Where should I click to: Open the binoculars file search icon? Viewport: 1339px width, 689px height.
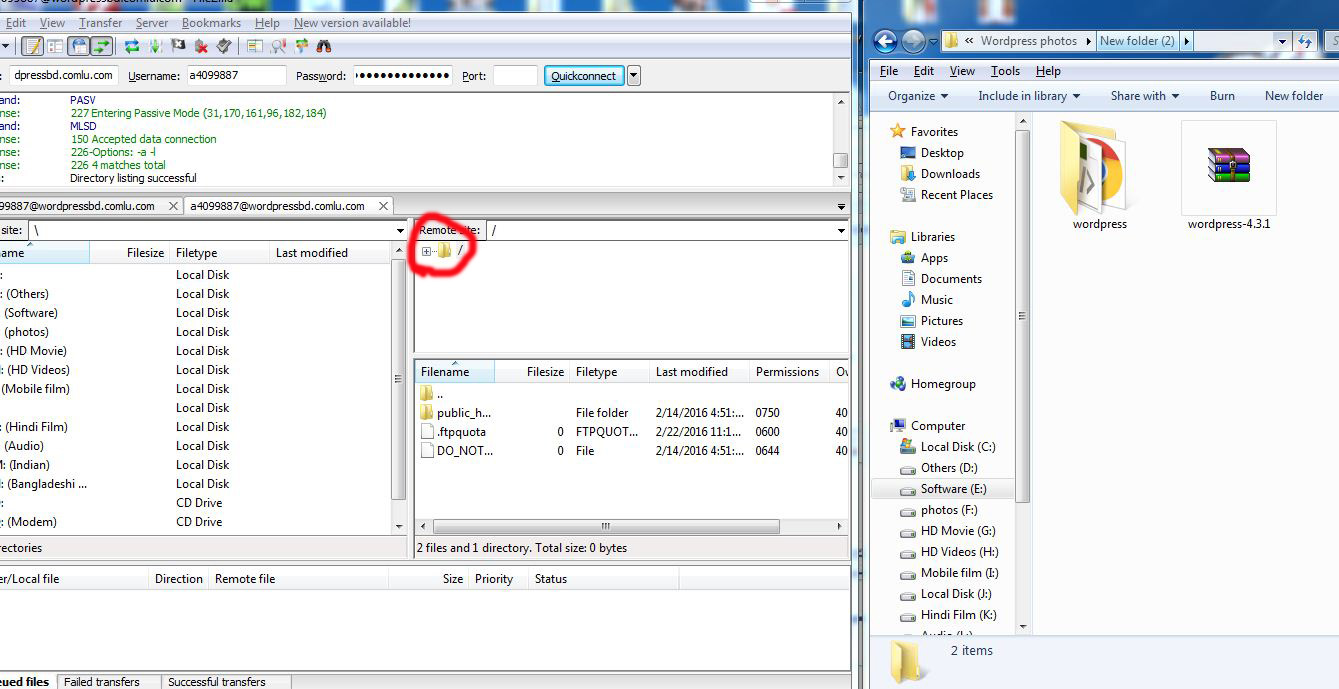324,46
